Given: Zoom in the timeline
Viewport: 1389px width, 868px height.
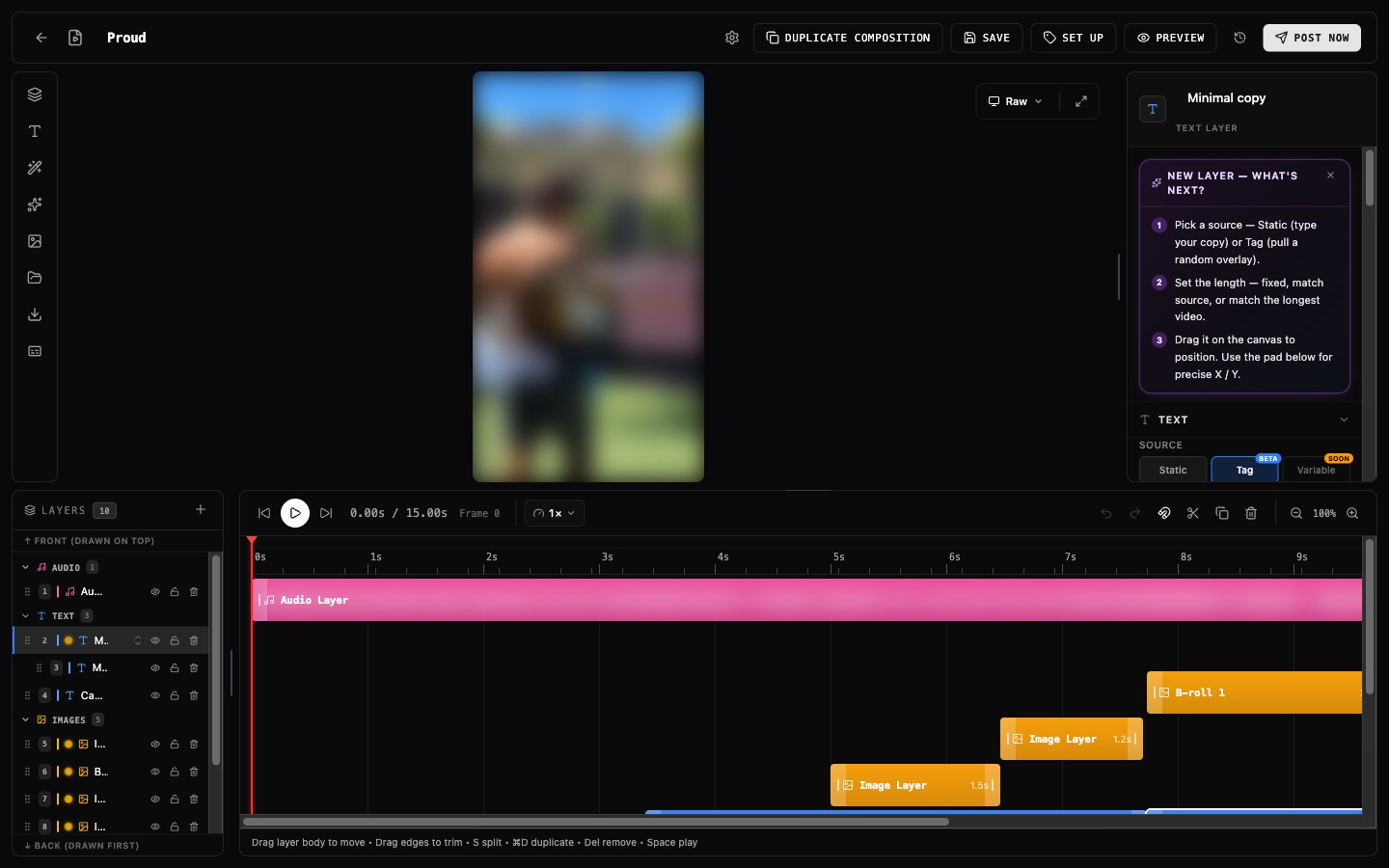Looking at the screenshot, I should (x=1352, y=513).
